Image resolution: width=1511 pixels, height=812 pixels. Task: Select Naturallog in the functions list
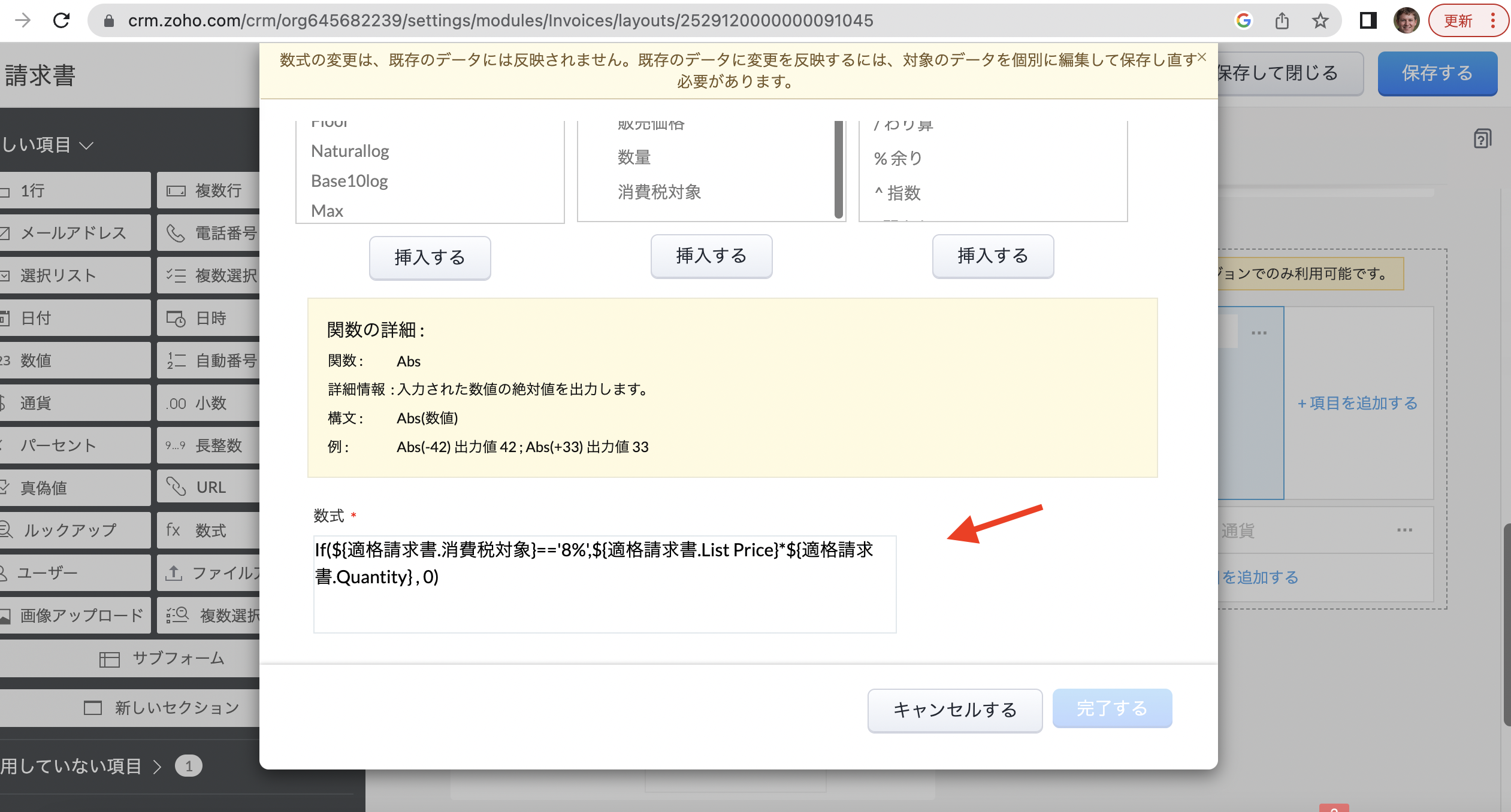click(350, 151)
